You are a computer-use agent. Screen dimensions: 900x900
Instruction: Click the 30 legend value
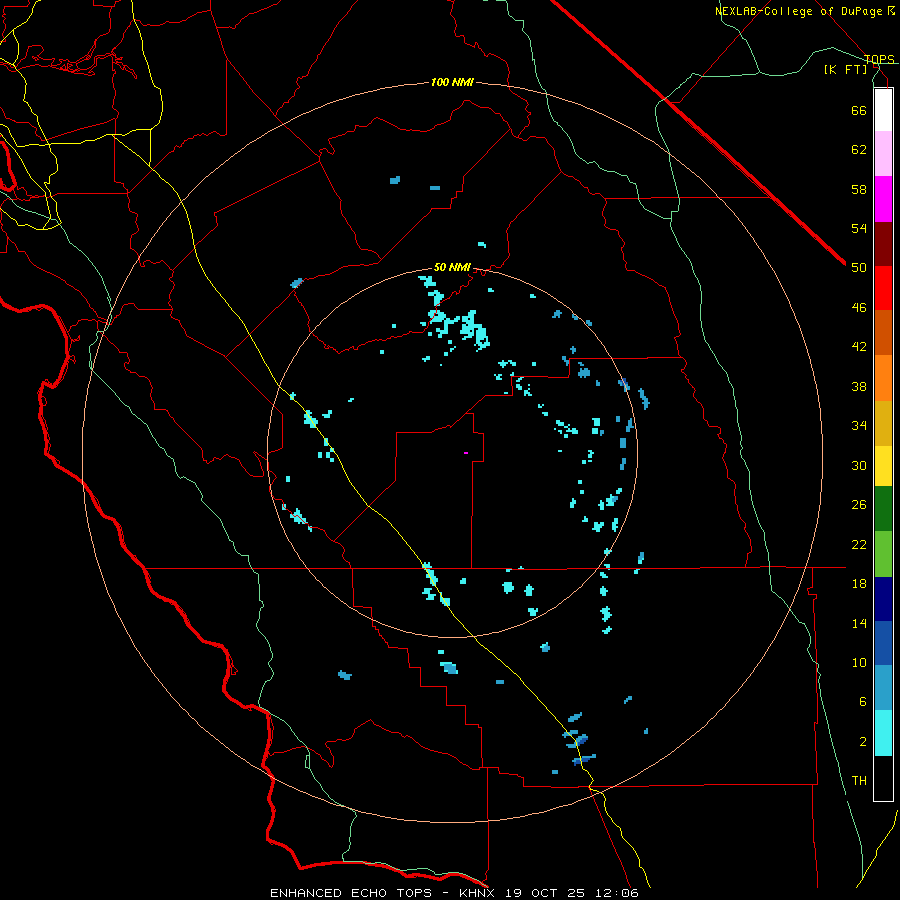pos(859,465)
